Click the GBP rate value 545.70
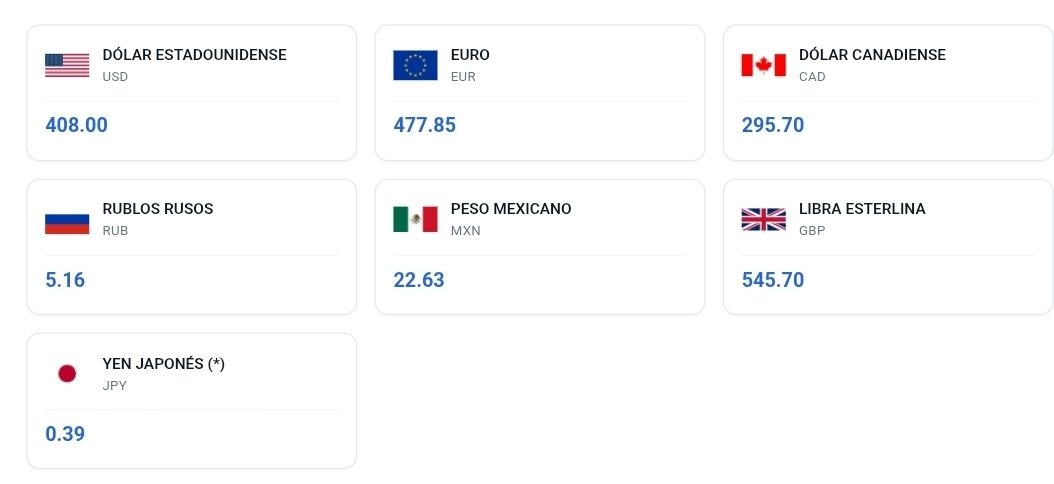The height and width of the screenshot is (484, 1054). (772, 280)
